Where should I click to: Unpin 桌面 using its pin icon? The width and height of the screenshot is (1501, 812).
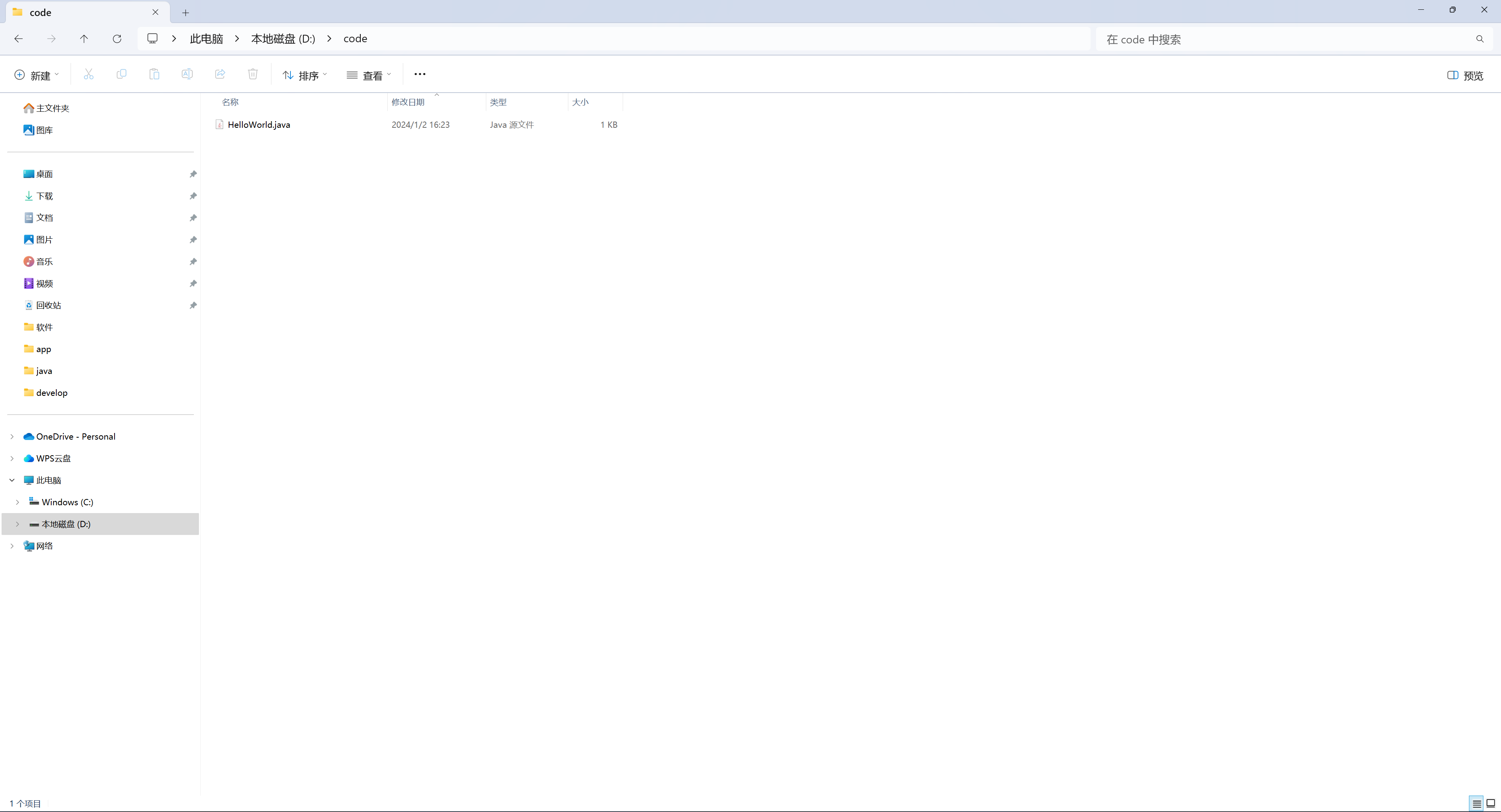click(x=193, y=174)
